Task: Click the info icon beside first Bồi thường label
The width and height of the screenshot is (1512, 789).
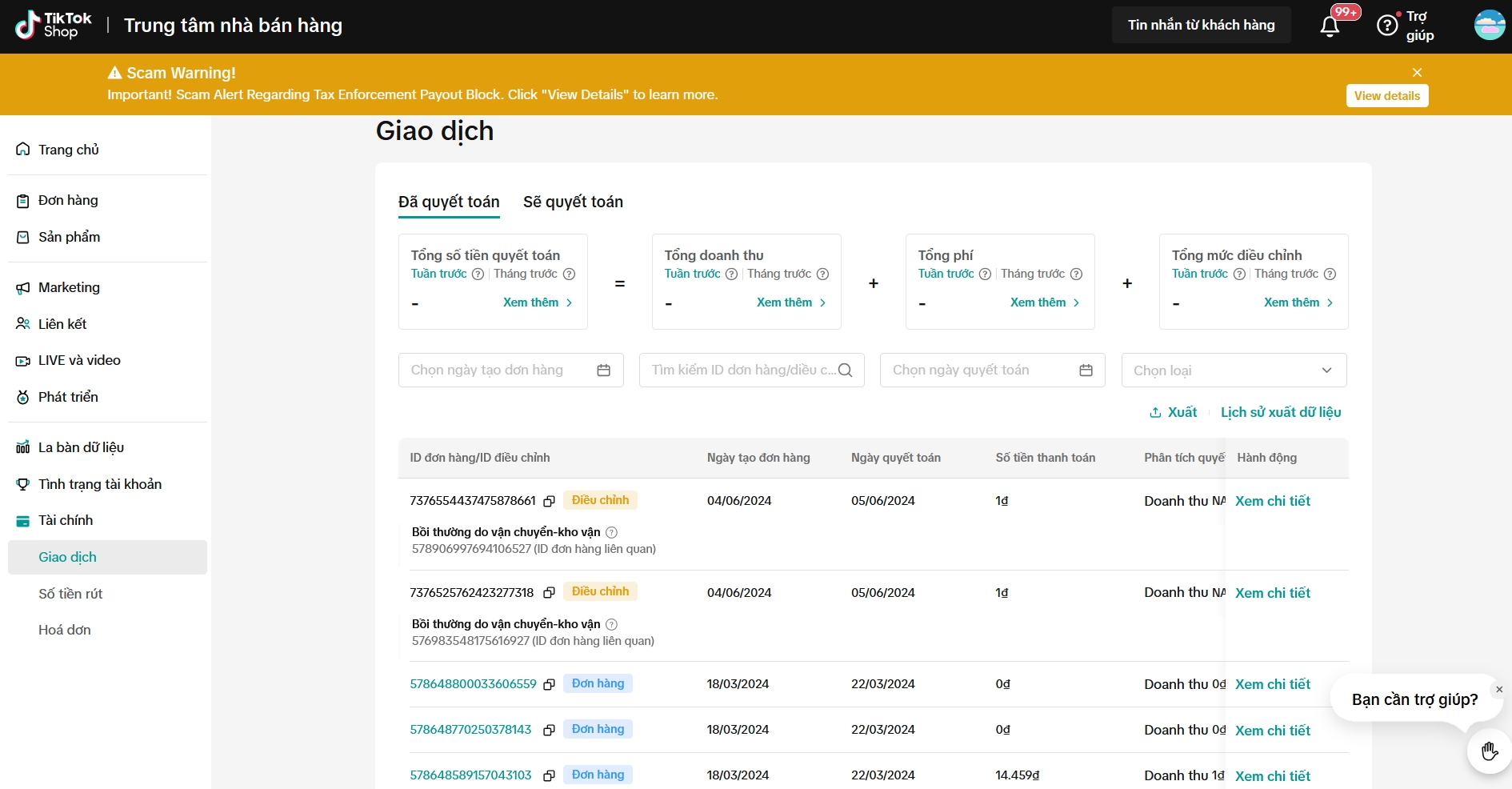Action: point(611,533)
